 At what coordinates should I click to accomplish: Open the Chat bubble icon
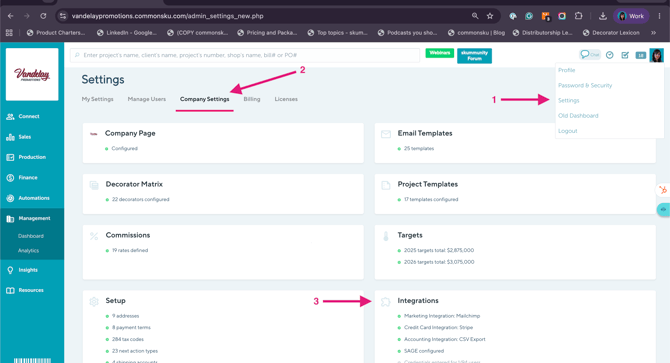[x=589, y=55]
